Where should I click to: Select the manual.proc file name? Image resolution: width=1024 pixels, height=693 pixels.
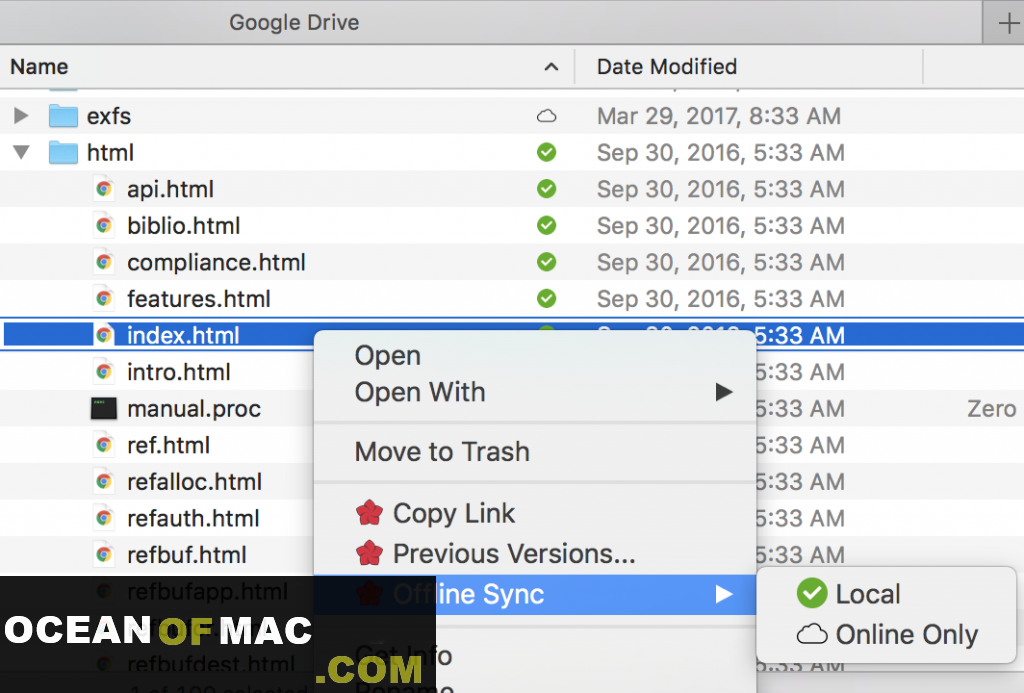[194, 409]
